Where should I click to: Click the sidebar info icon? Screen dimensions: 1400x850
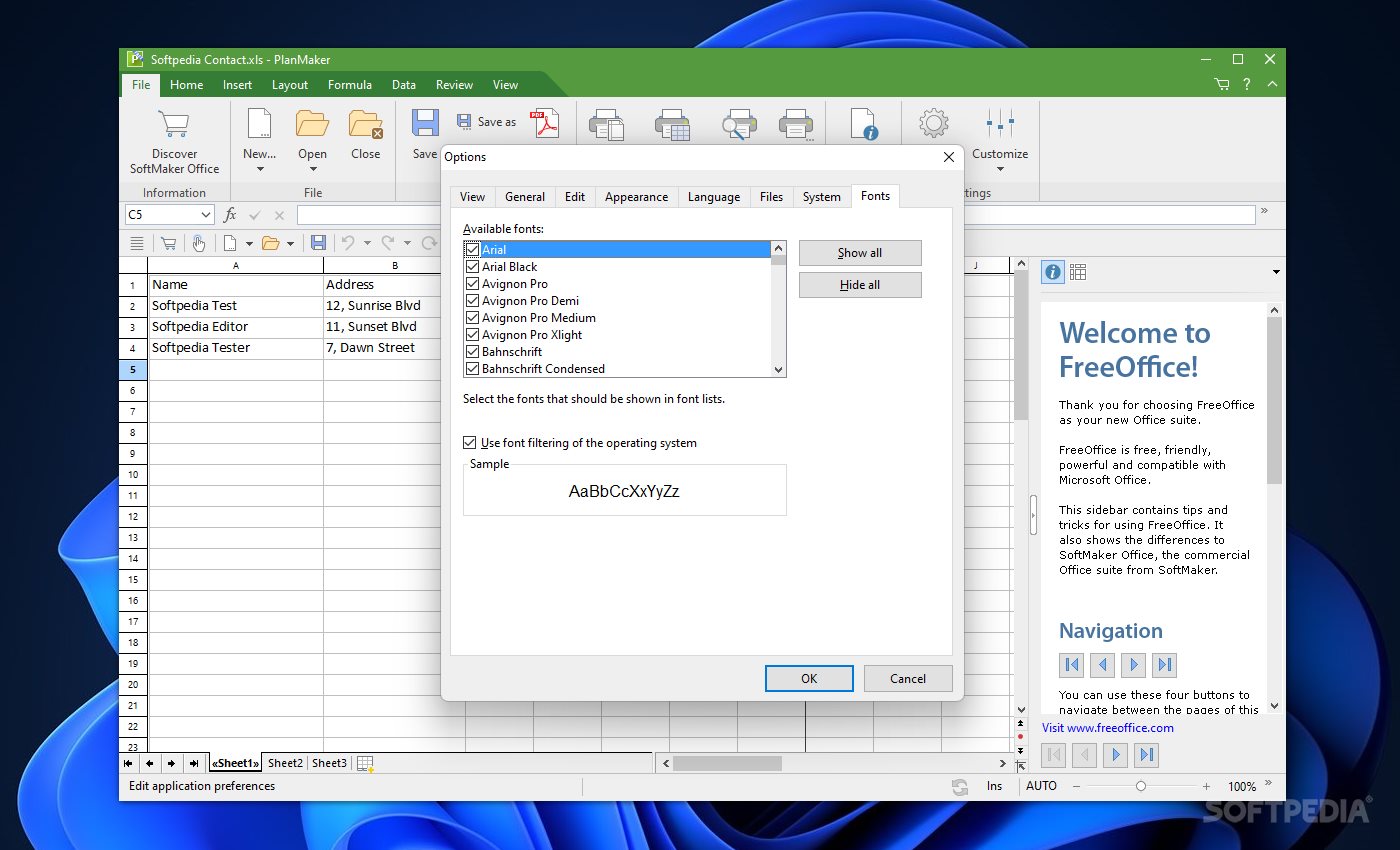pyautogui.click(x=1052, y=272)
